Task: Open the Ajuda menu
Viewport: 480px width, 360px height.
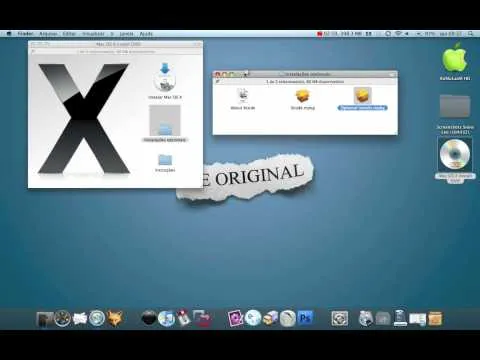Action: [x=146, y=34]
